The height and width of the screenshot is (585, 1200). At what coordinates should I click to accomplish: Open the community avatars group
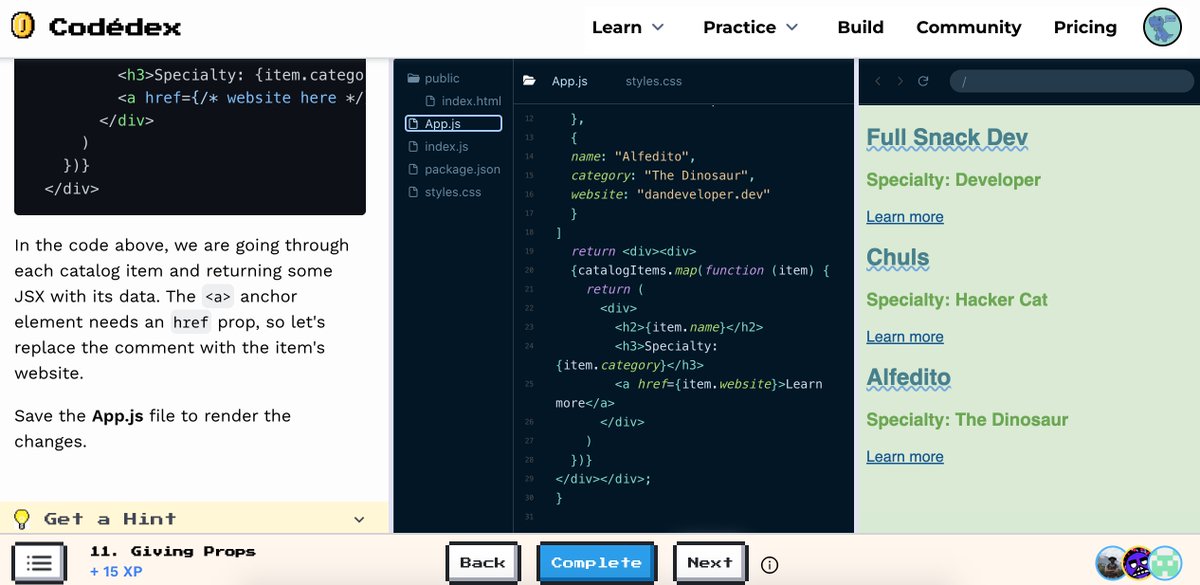click(1139, 563)
